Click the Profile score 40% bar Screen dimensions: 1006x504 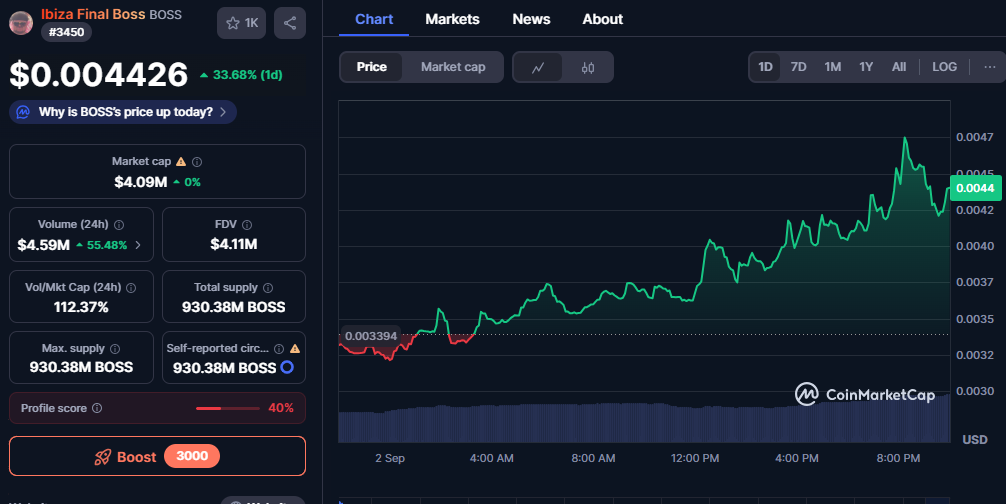coord(227,408)
